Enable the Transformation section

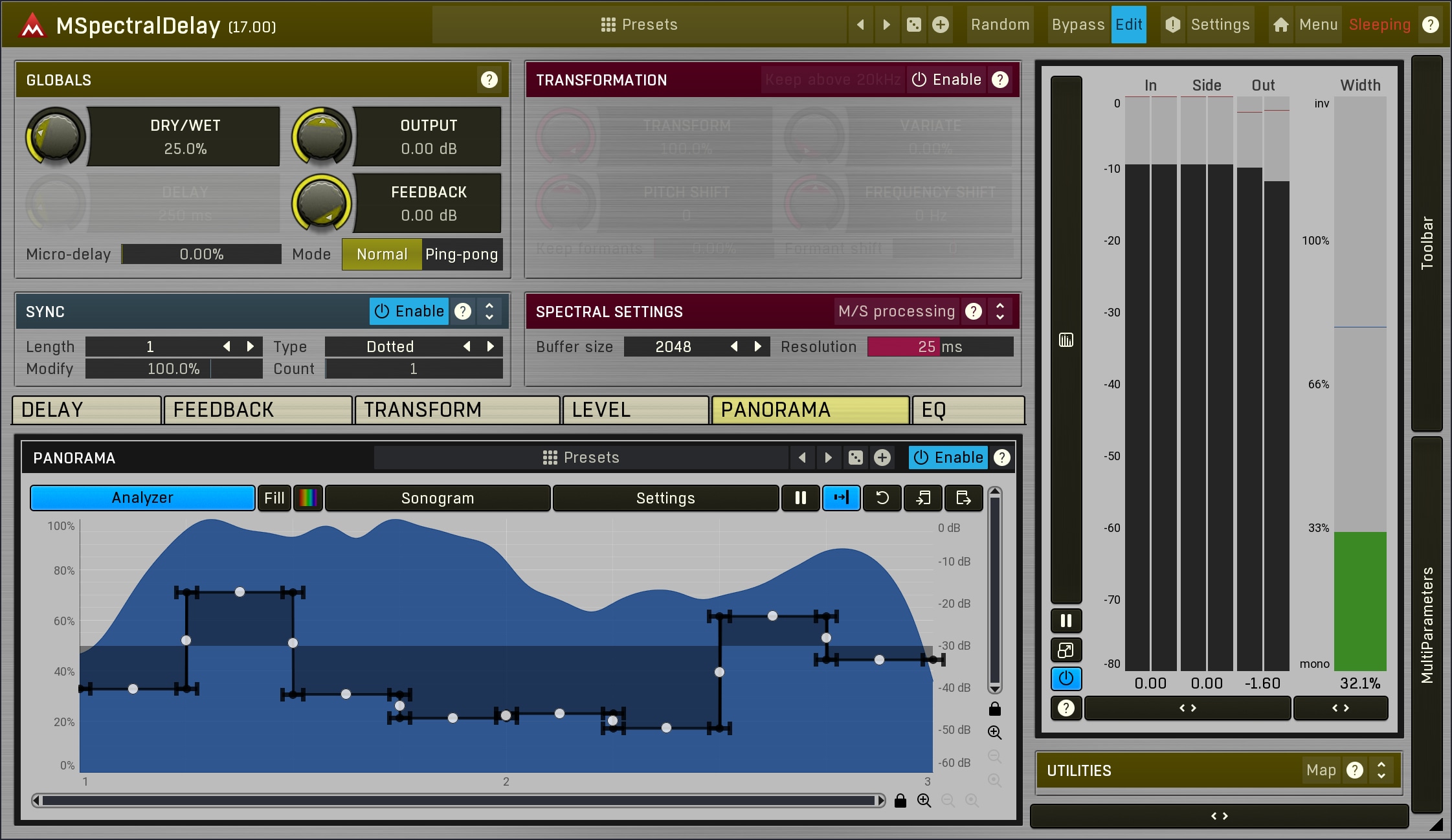tap(946, 80)
